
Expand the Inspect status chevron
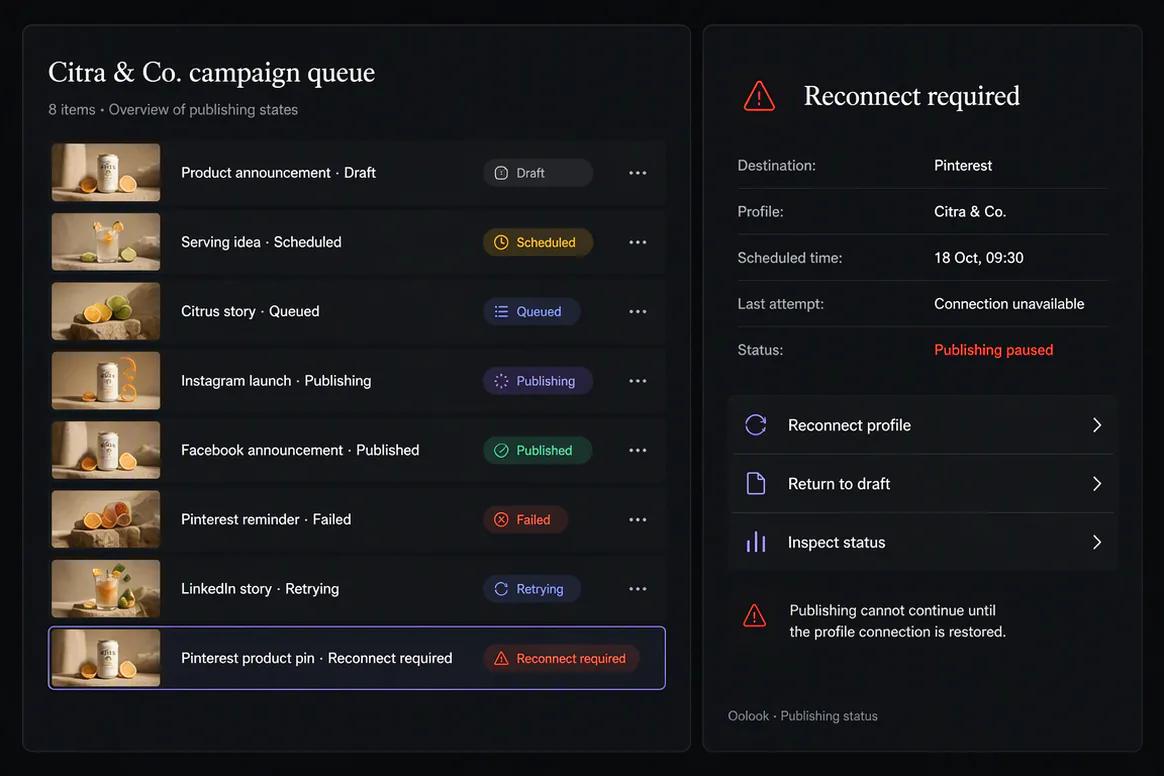(1097, 542)
